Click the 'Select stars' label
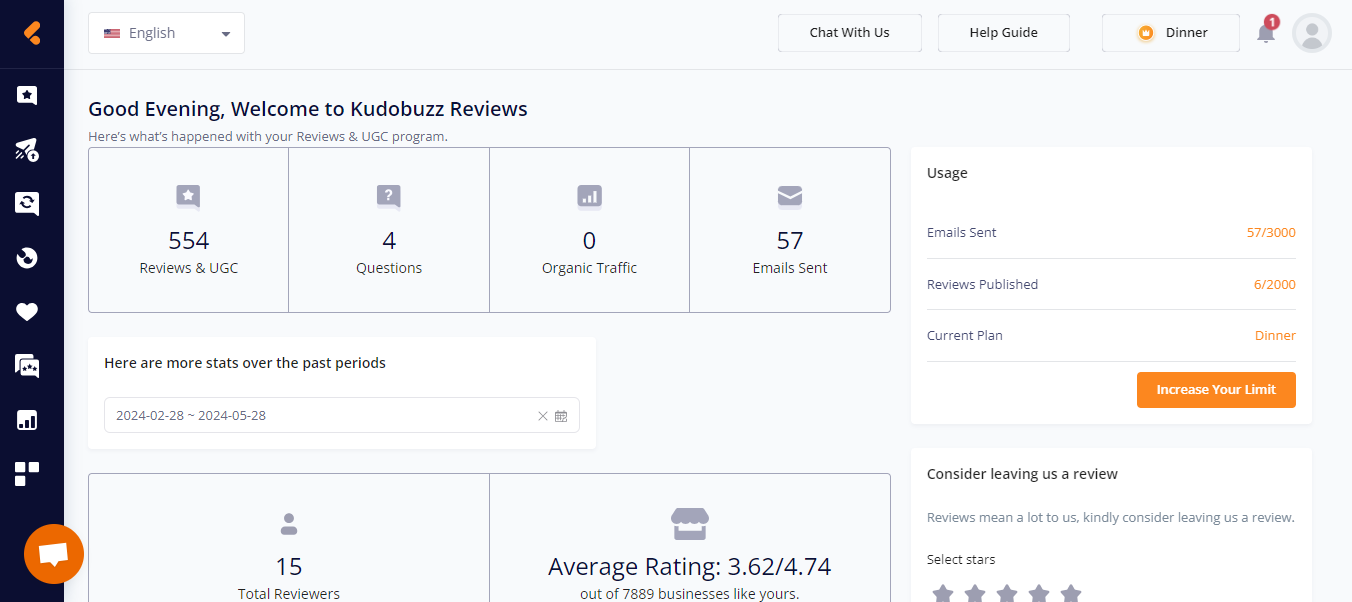This screenshot has width=1352, height=602. tap(961, 560)
